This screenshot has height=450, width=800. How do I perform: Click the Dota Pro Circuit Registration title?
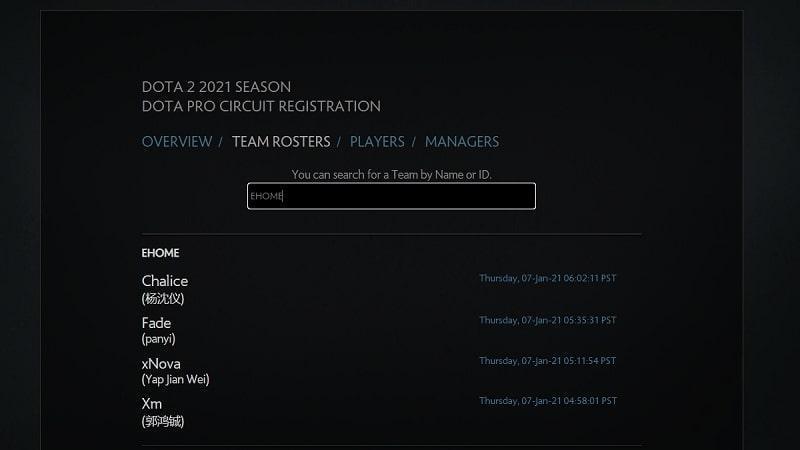261,106
